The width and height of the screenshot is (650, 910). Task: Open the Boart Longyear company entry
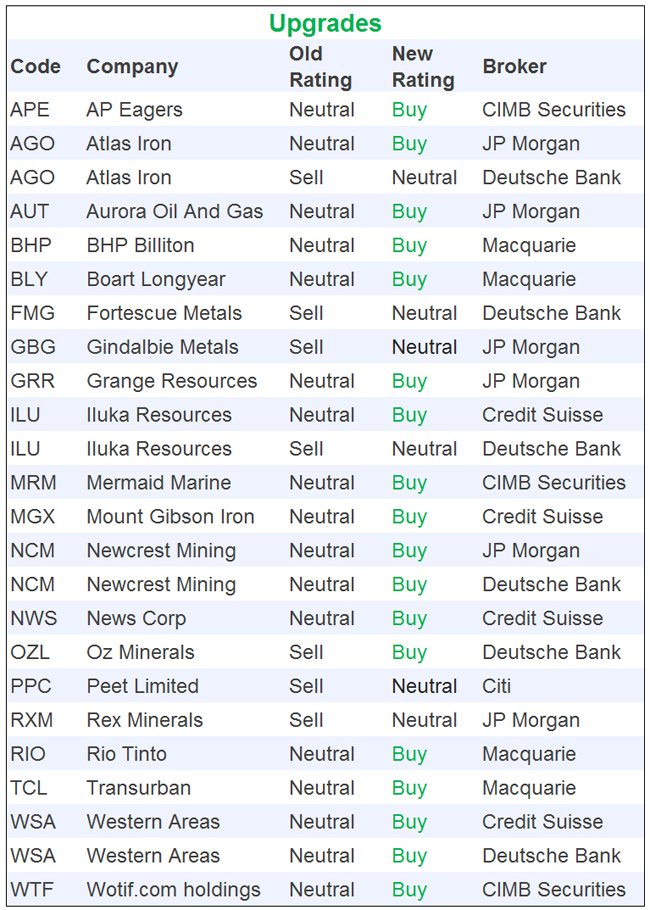155,280
